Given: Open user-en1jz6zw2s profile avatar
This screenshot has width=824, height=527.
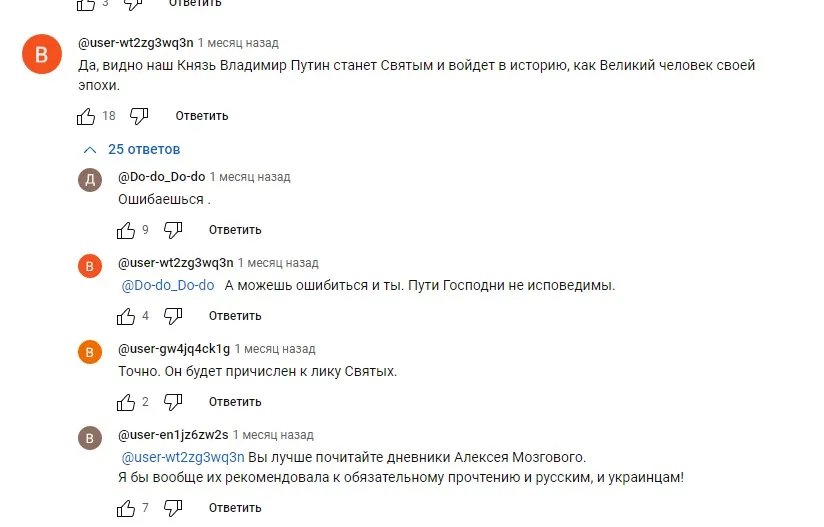Looking at the screenshot, I should 89,438.
